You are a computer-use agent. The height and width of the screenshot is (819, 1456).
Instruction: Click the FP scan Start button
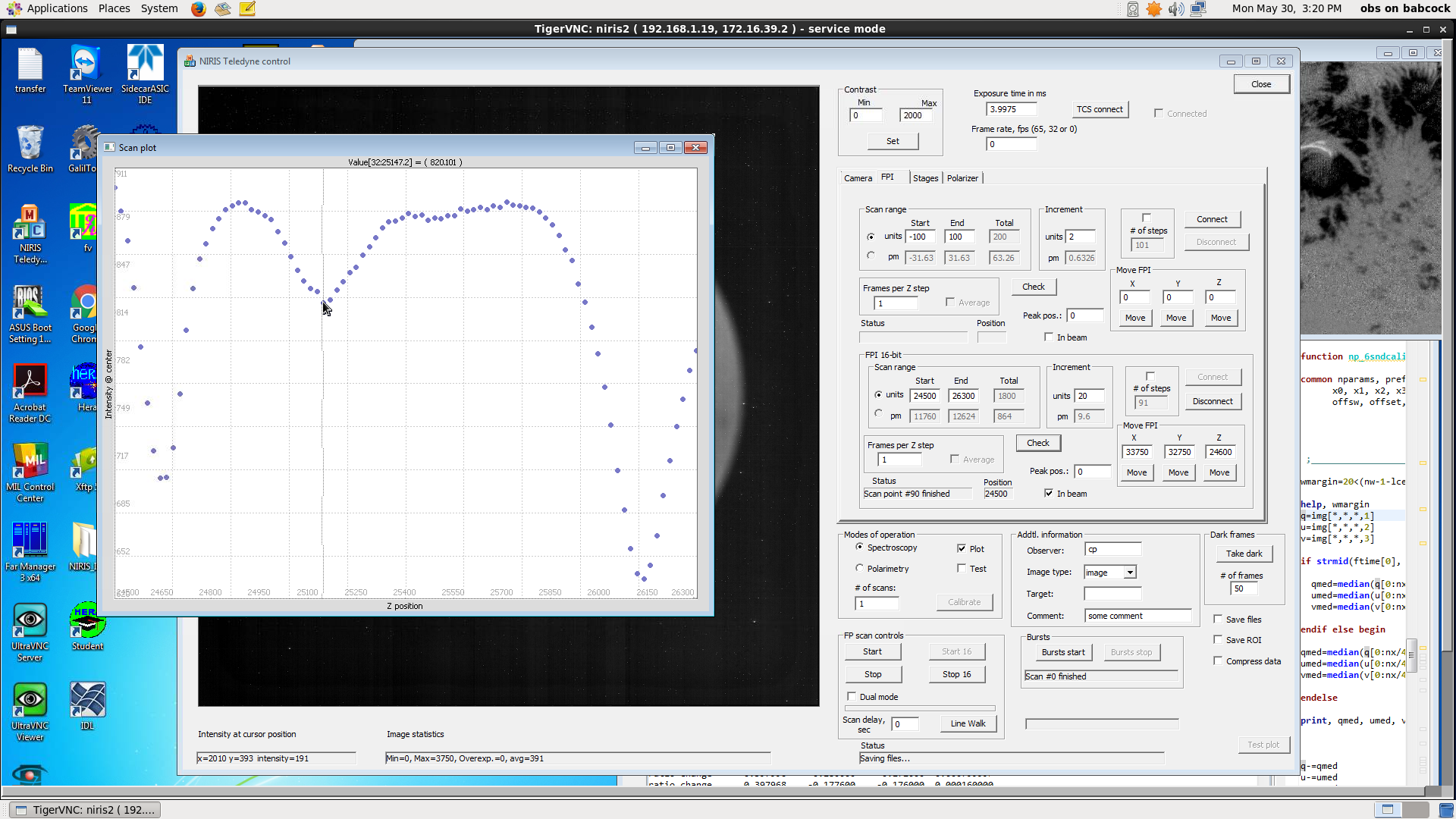click(872, 651)
